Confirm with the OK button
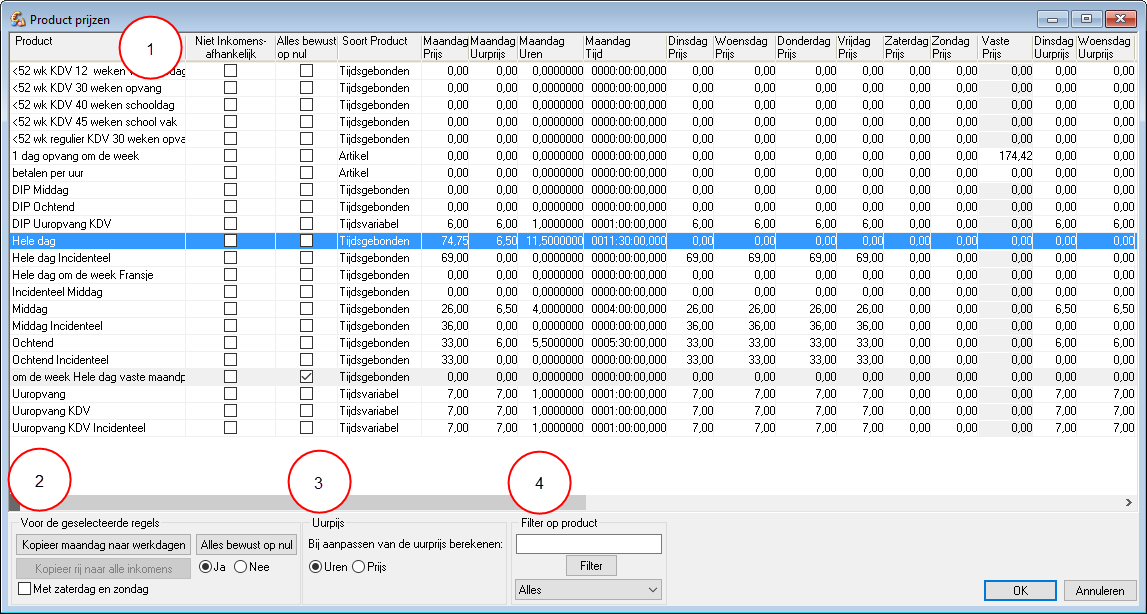The height and width of the screenshot is (614, 1147). coord(1019,590)
